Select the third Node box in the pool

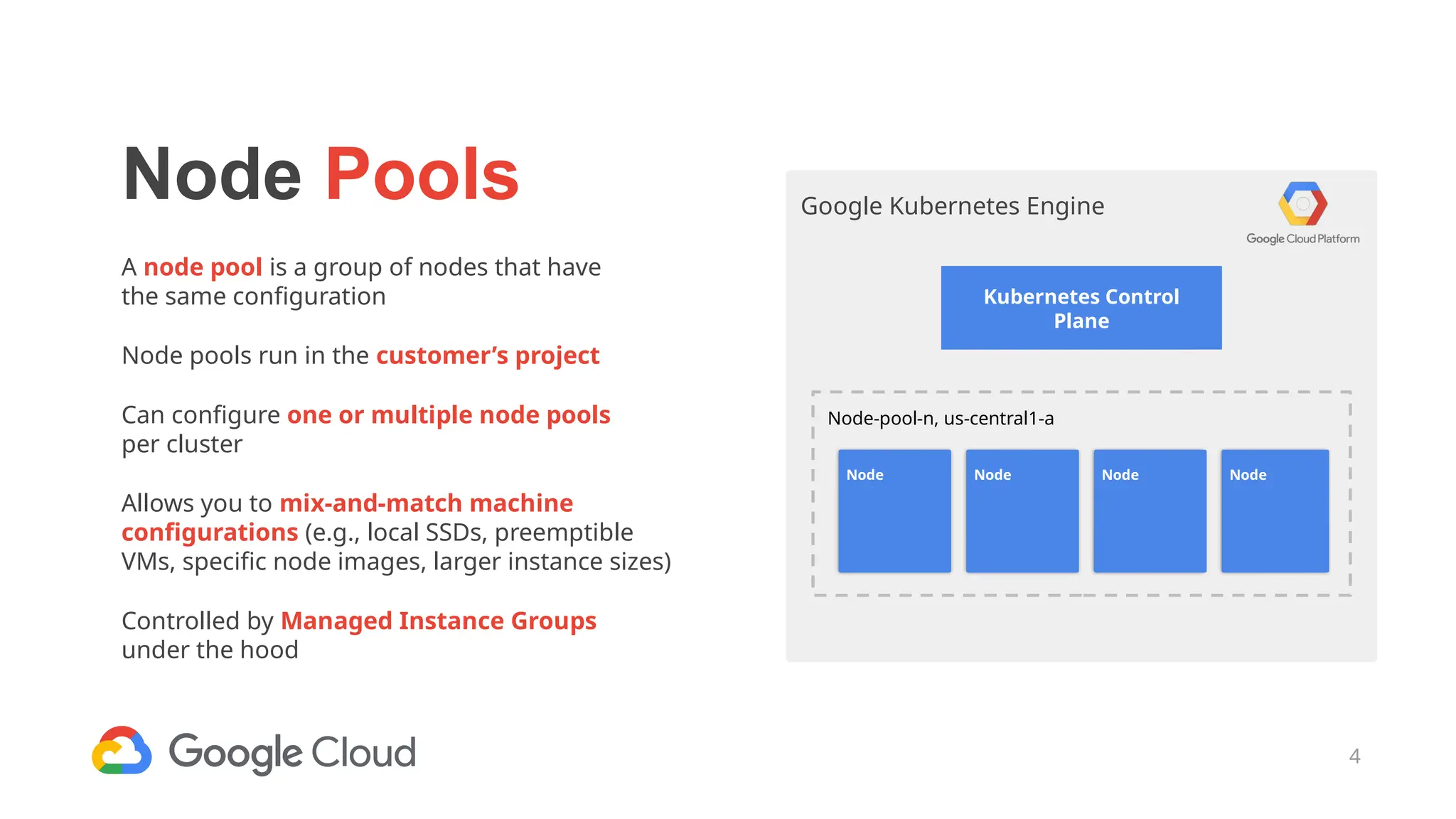pos(1150,510)
